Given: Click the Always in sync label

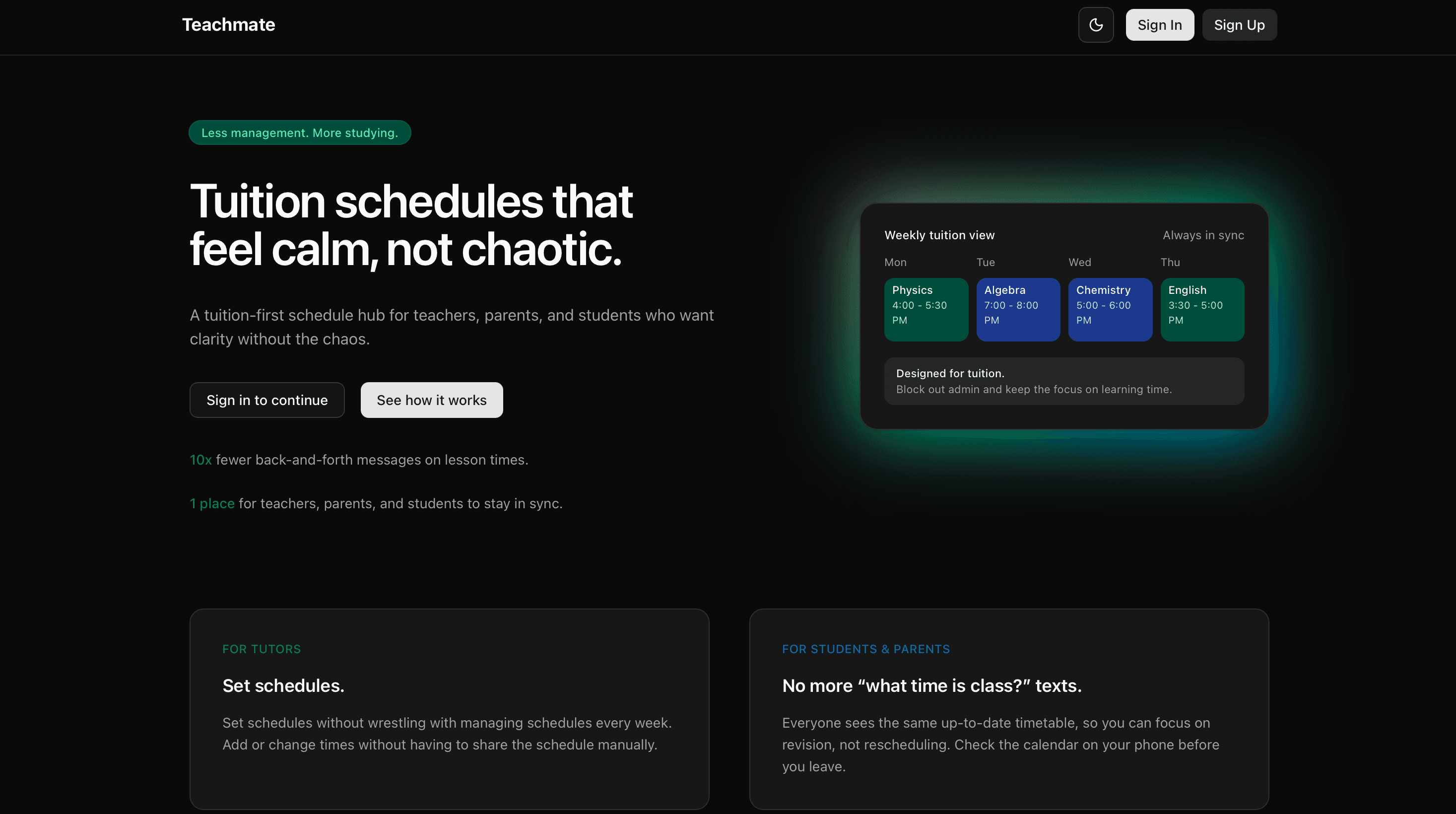Looking at the screenshot, I should [1203, 235].
